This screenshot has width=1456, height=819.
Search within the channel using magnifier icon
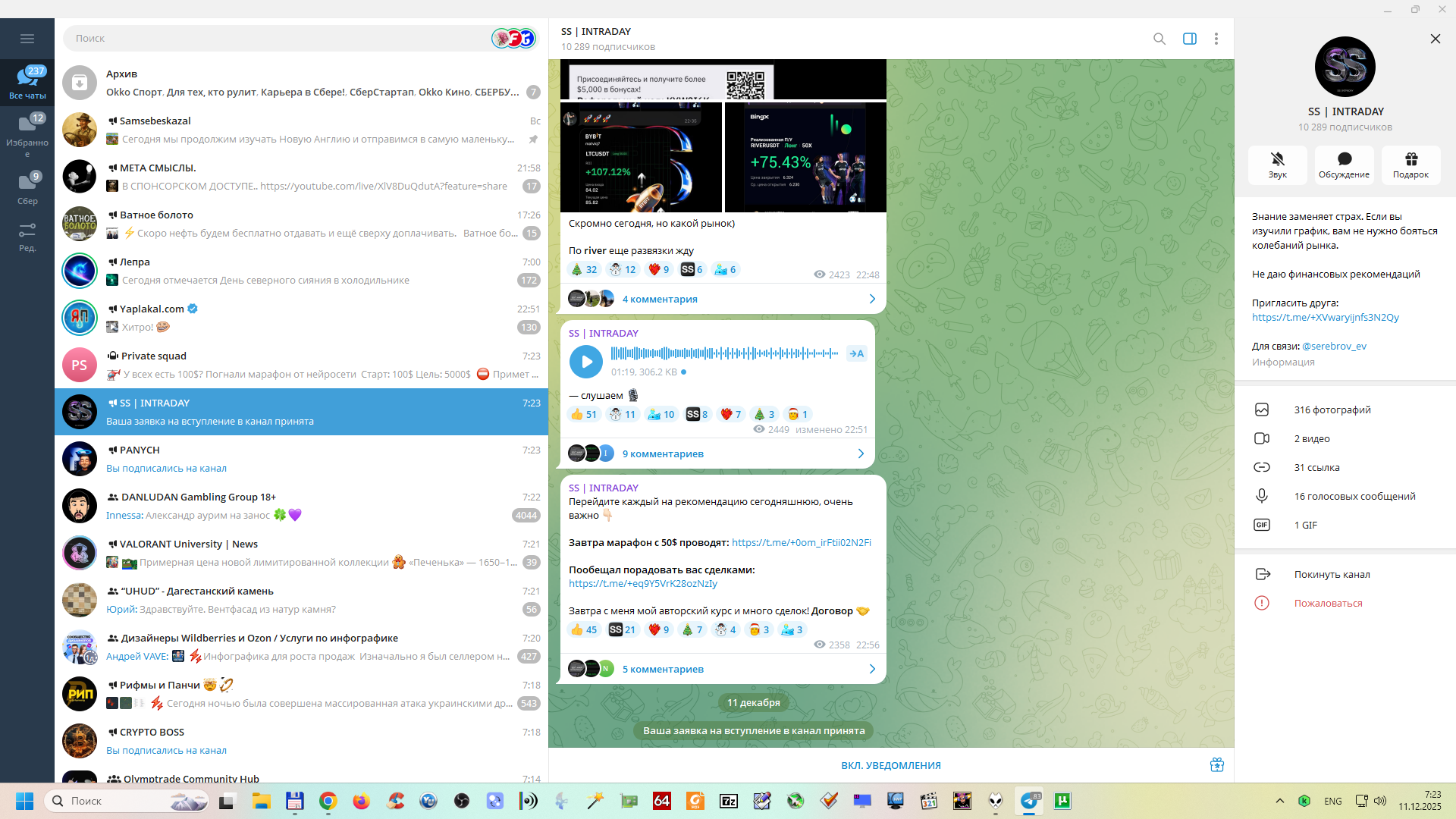(x=1159, y=39)
